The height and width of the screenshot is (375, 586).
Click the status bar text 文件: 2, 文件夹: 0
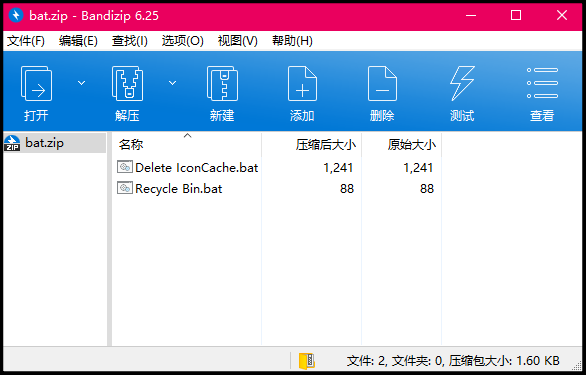[395, 361]
